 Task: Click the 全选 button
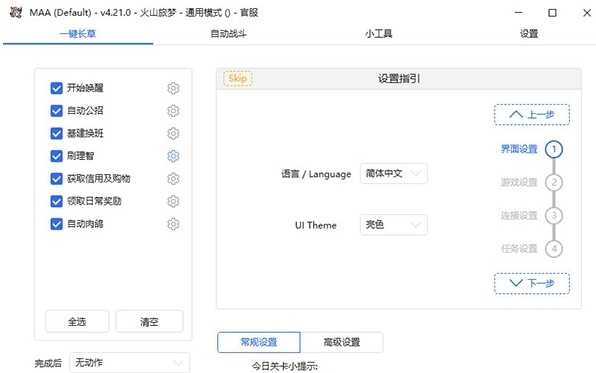77,322
